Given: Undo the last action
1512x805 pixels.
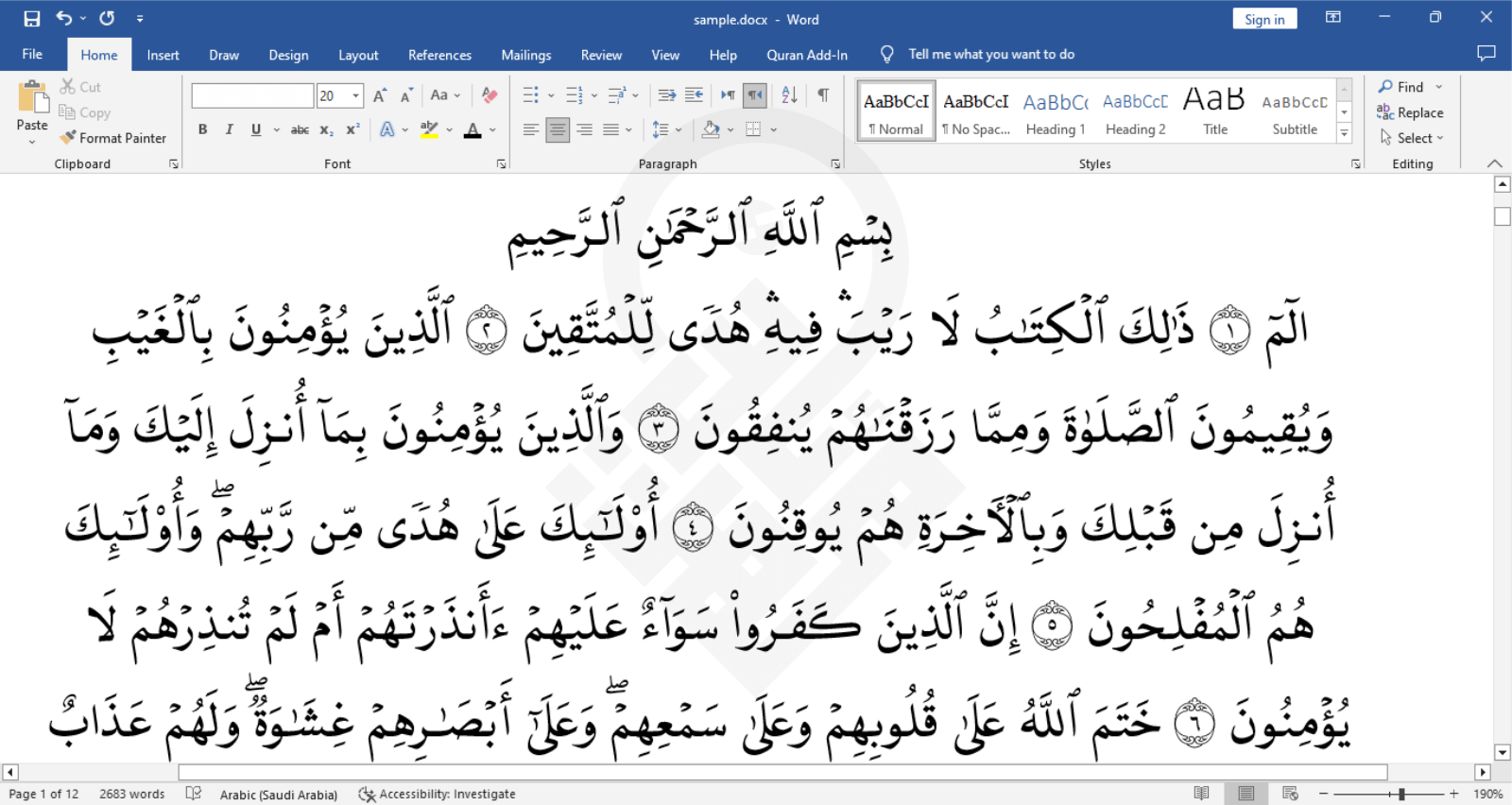Looking at the screenshot, I should tap(64, 18).
